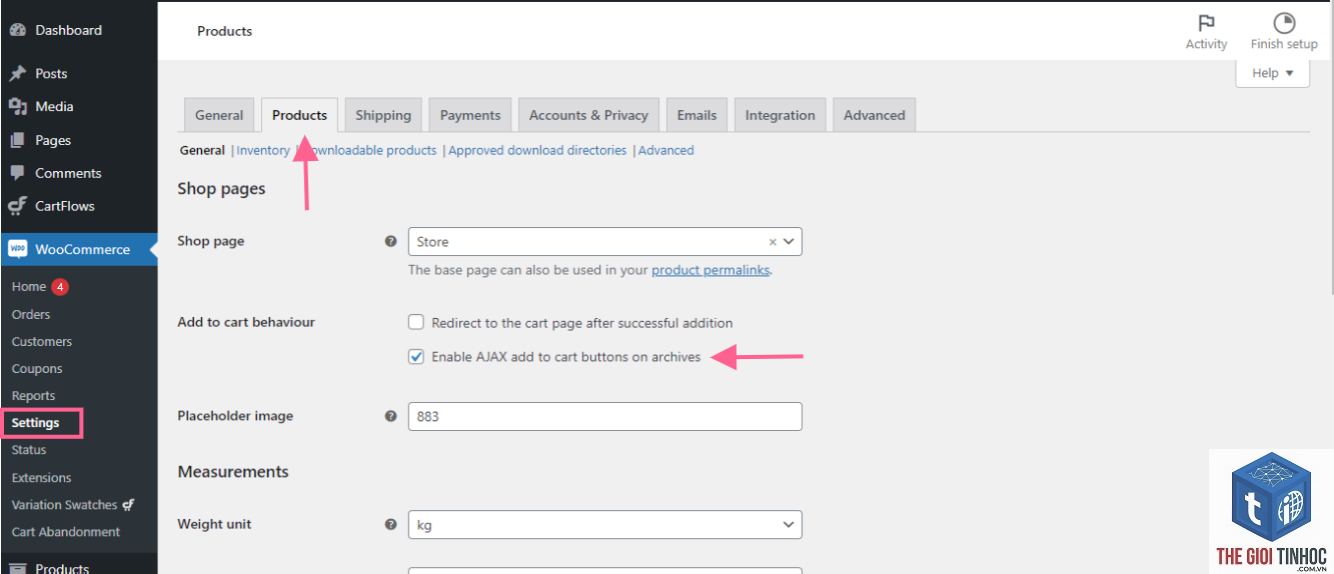Open Approved download directories link

(538, 150)
